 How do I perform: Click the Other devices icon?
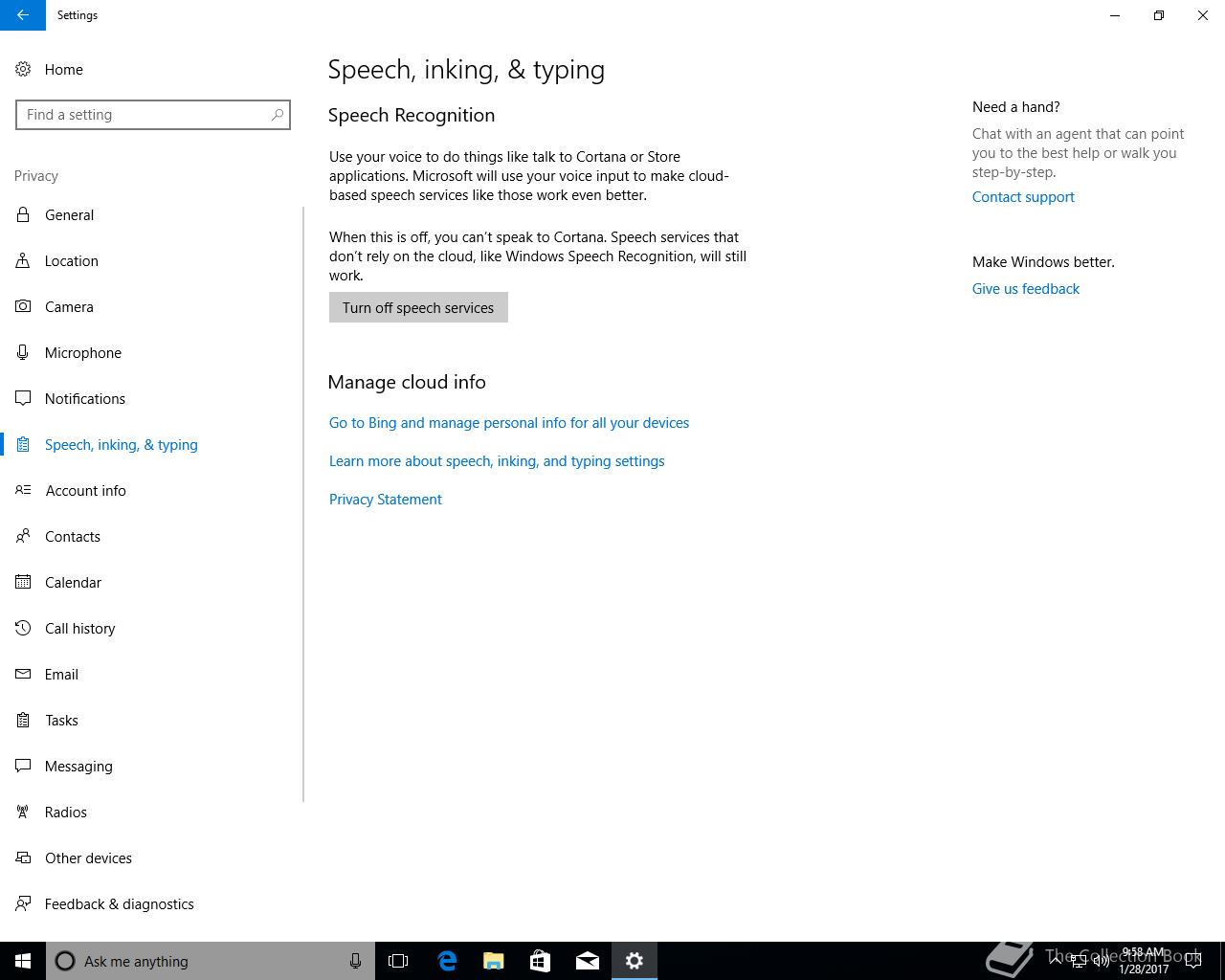point(23,857)
